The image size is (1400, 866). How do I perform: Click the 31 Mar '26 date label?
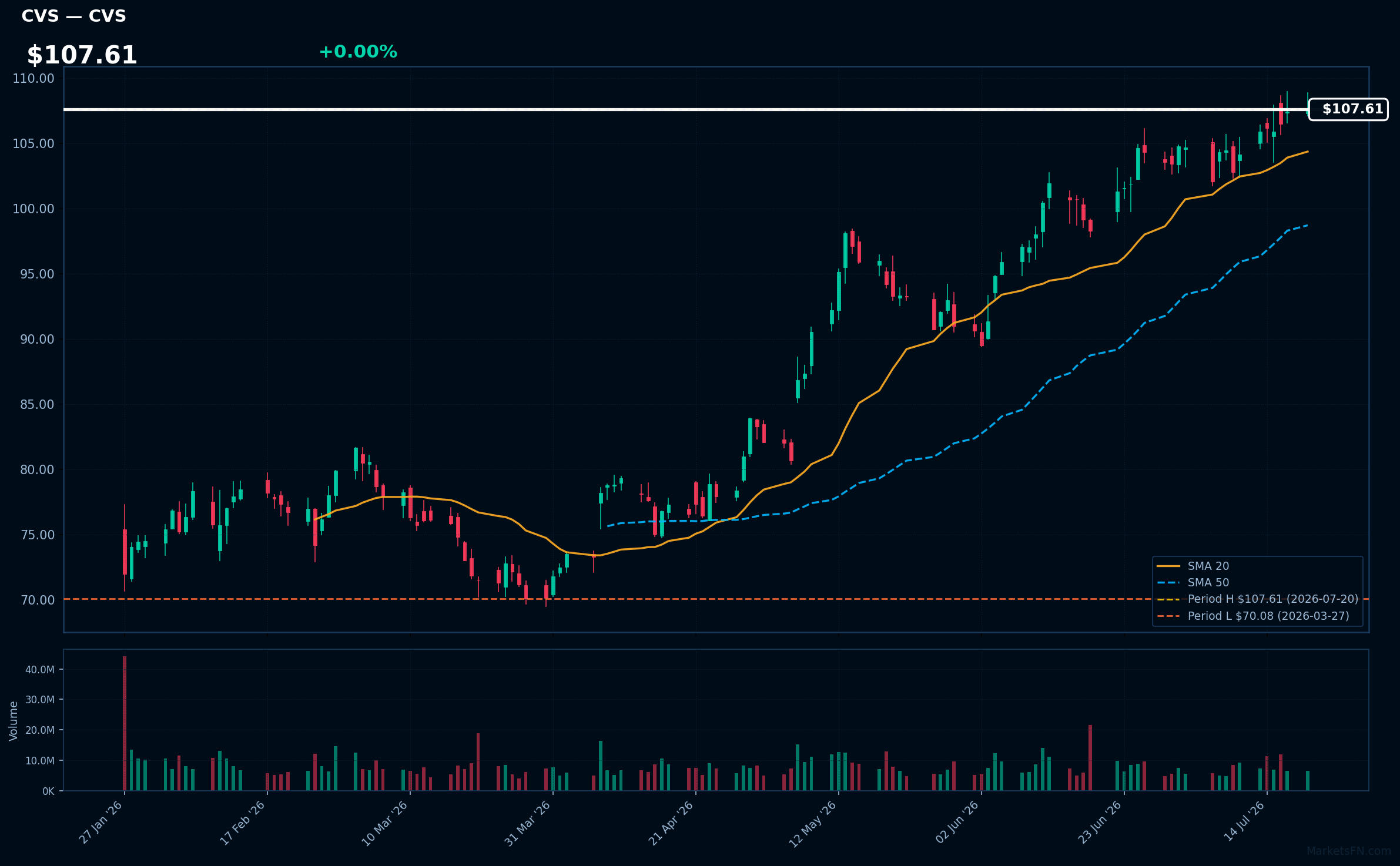(x=527, y=823)
